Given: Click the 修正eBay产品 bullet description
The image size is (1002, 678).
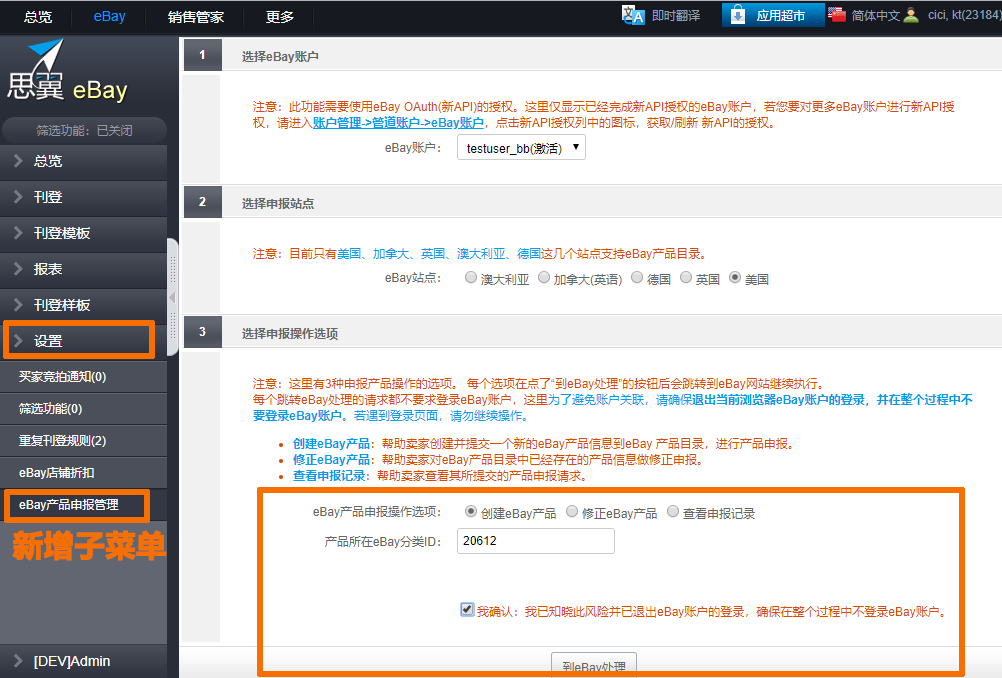Looking at the screenshot, I should [500, 460].
